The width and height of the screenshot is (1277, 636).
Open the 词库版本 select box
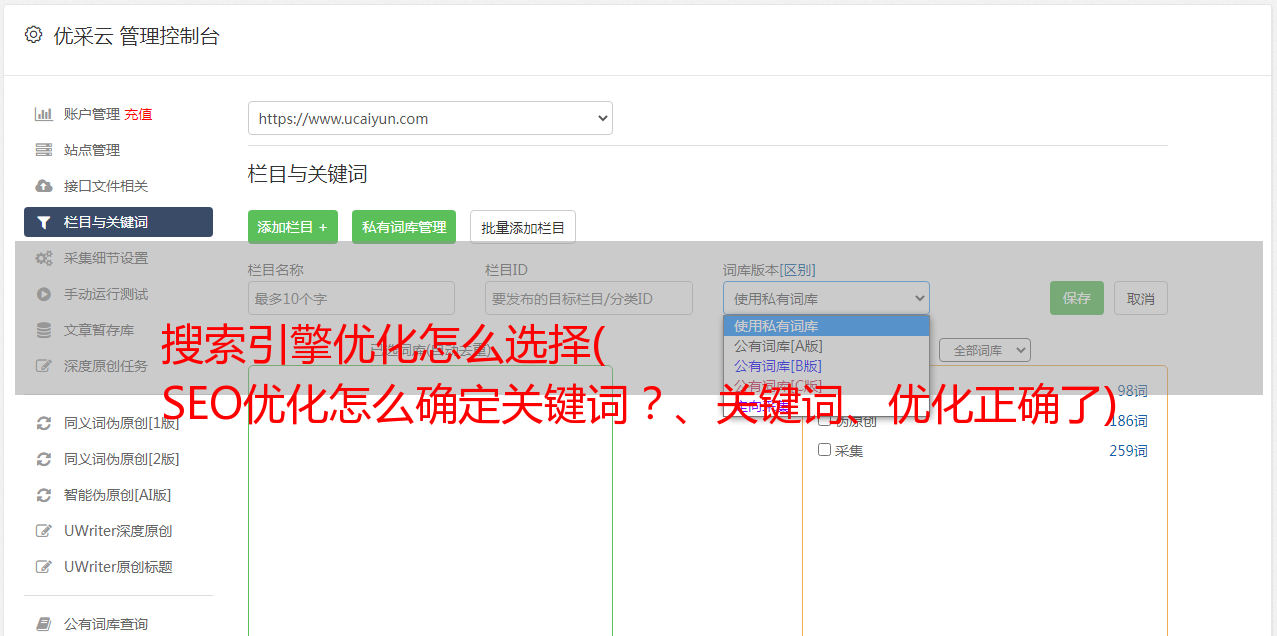click(826, 298)
